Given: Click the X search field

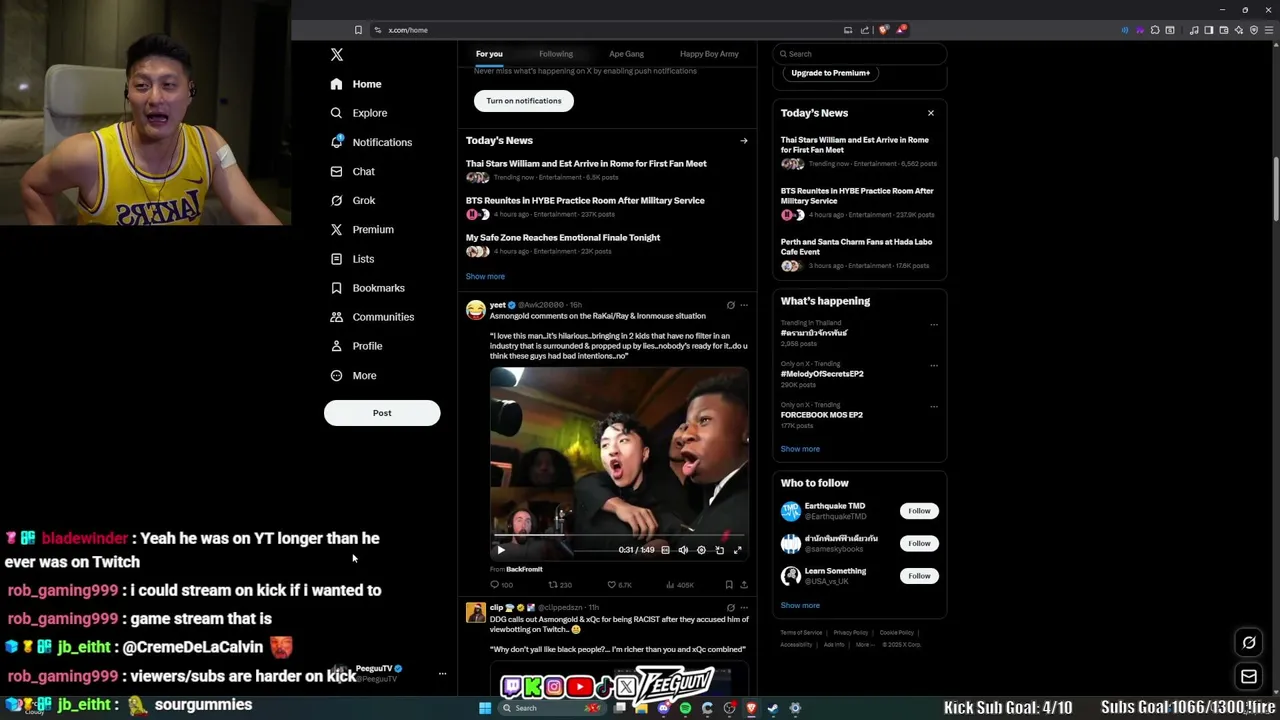Looking at the screenshot, I should [859, 54].
